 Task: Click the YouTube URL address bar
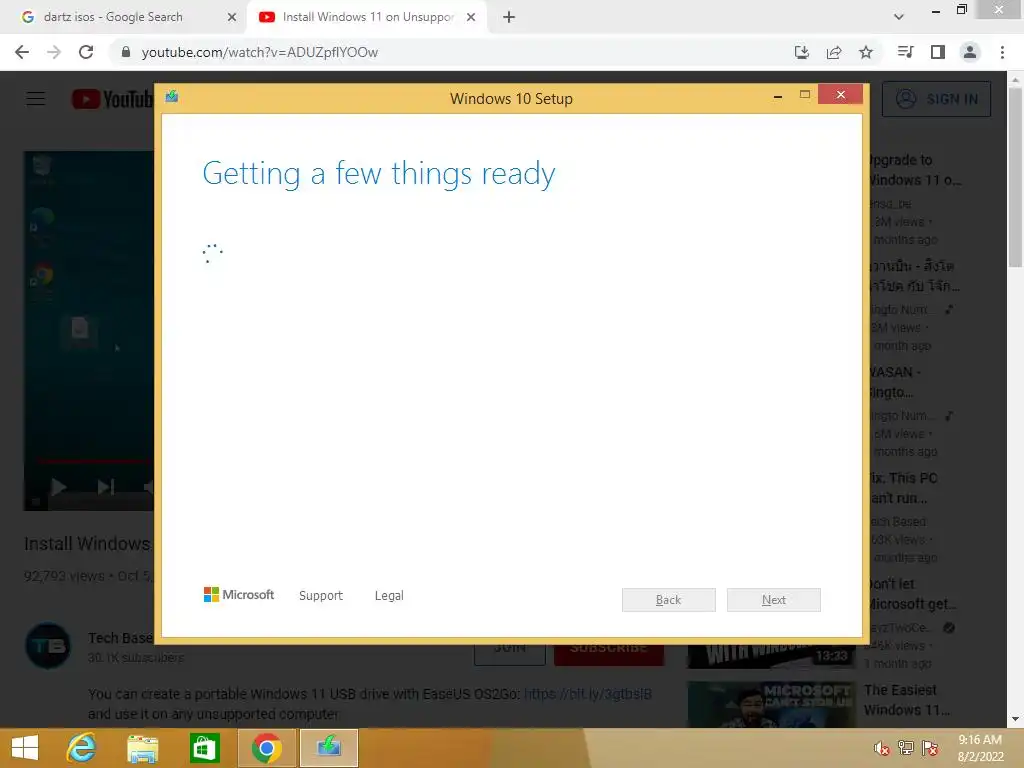(x=451, y=52)
